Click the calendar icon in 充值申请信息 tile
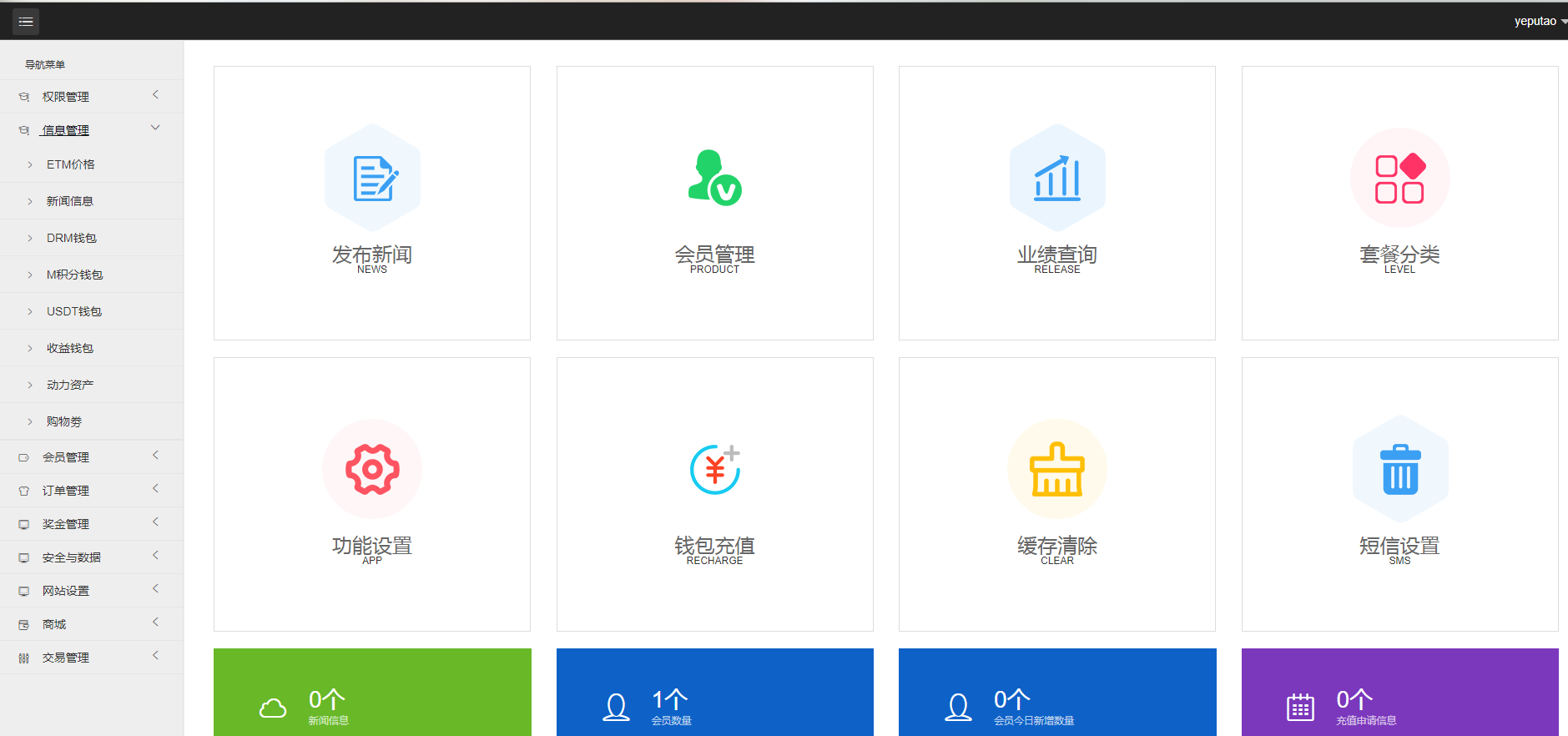The image size is (1568, 736). point(1300,708)
